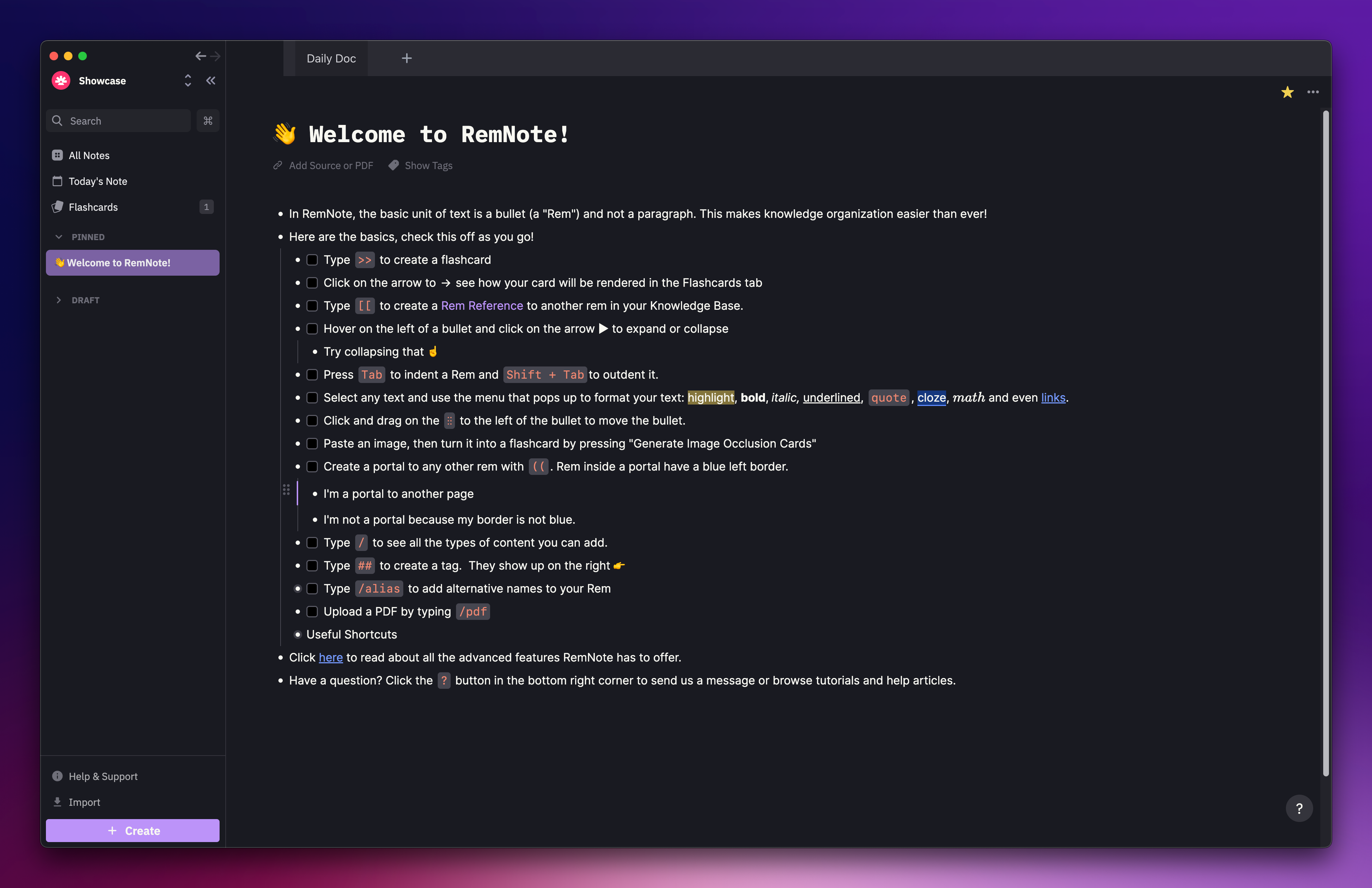Click the drag handle beside portal bullet
The height and width of the screenshot is (888, 1372).
[286, 490]
